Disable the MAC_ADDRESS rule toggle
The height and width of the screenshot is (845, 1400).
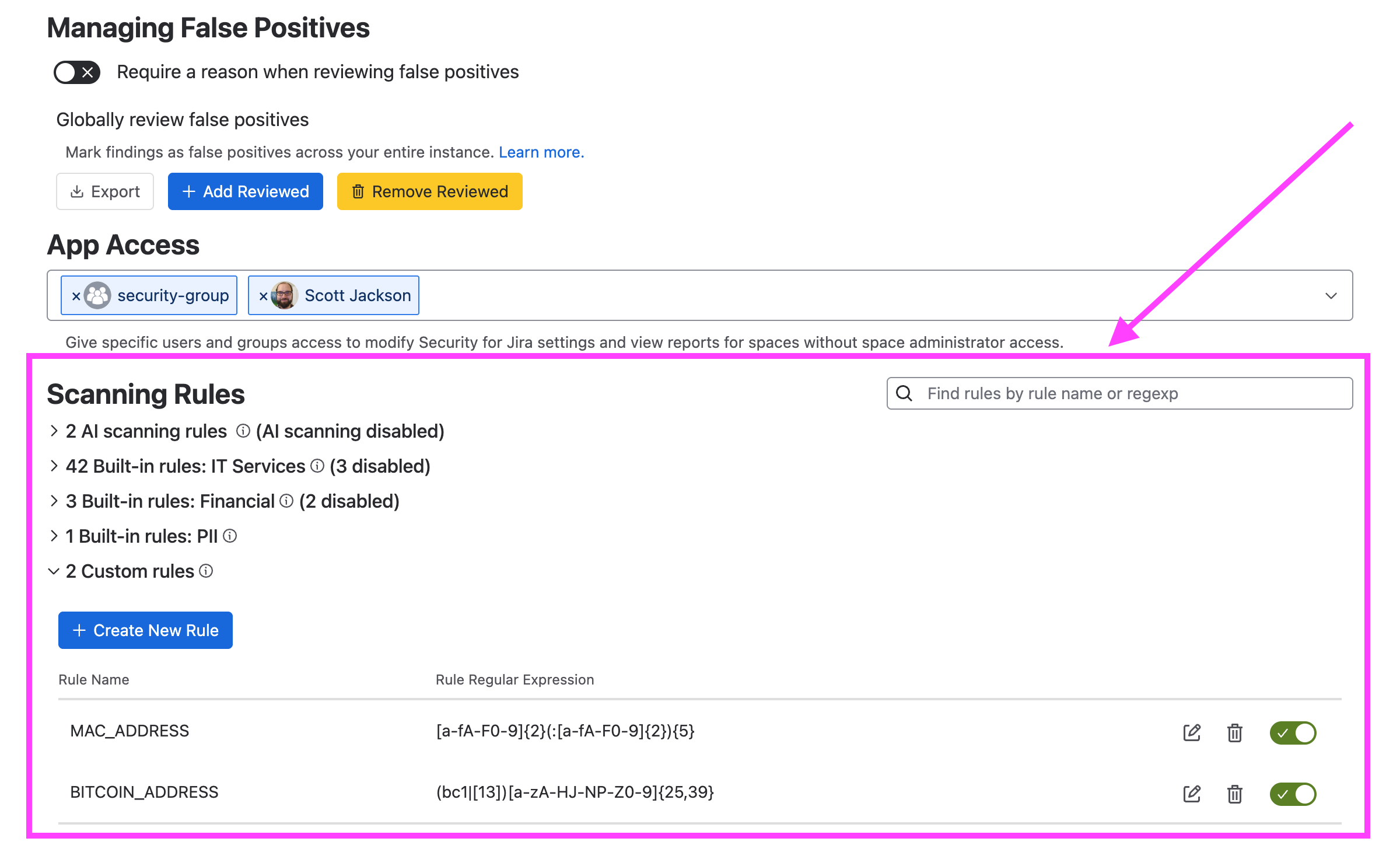pyautogui.click(x=1293, y=732)
